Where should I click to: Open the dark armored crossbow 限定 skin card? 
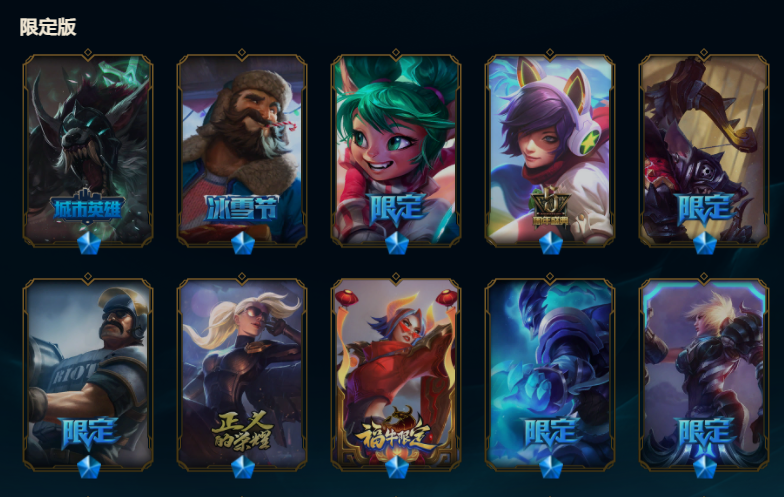pos(704,150)
